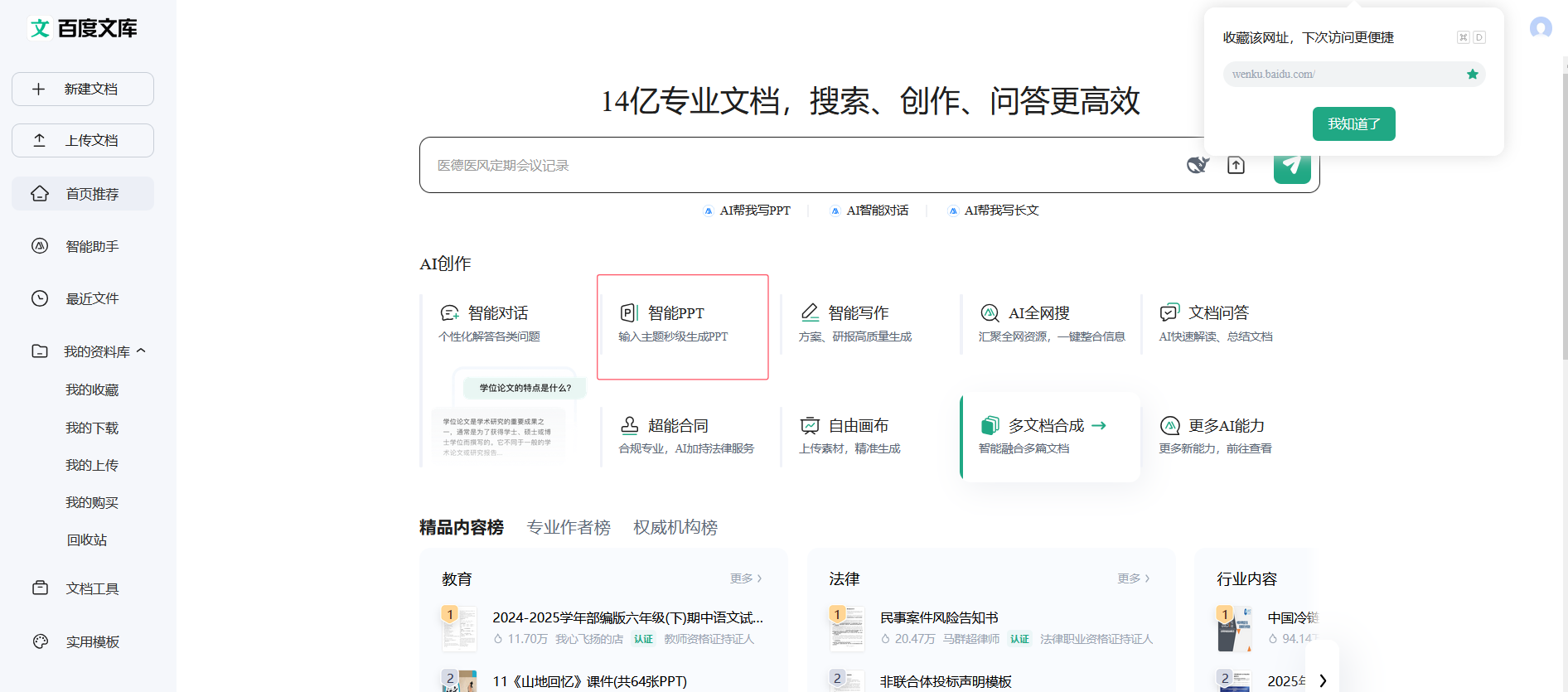Screen dimensions: 1568x692
Task: Open 回收站 in sidebar
Action: click(87, 540)
